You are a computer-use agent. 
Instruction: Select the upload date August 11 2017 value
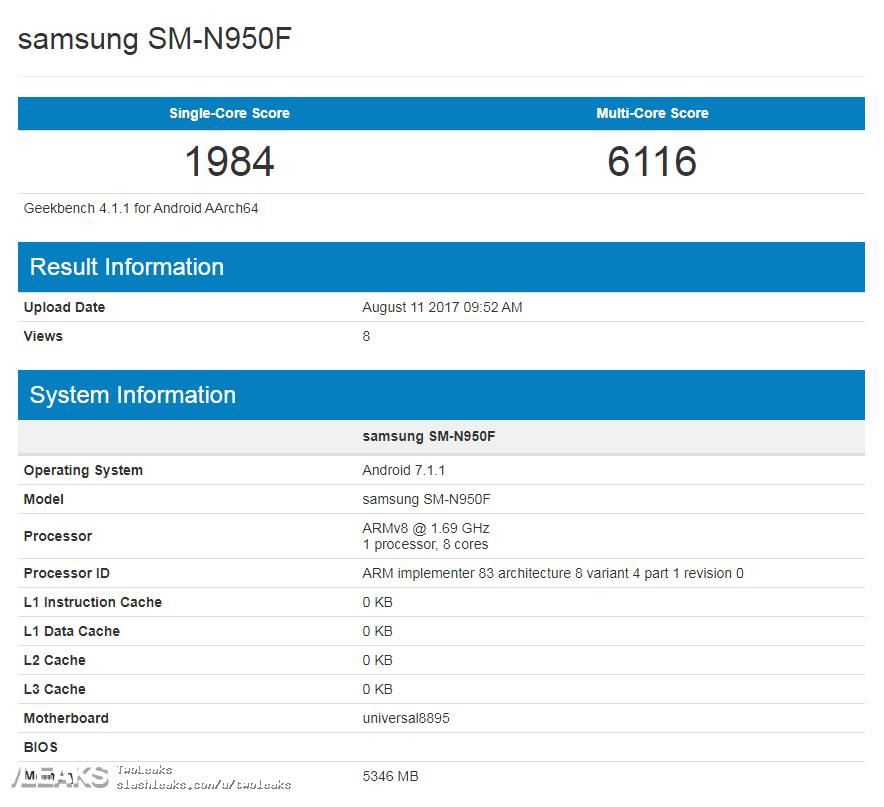(x=442, y=307)
